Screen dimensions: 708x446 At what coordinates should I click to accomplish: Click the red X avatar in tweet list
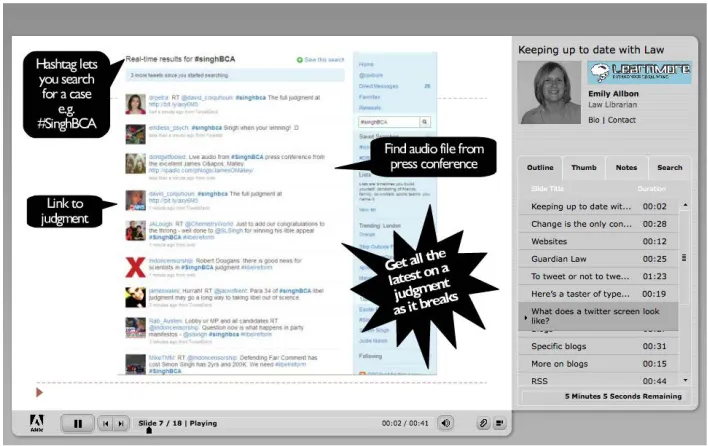135,267
